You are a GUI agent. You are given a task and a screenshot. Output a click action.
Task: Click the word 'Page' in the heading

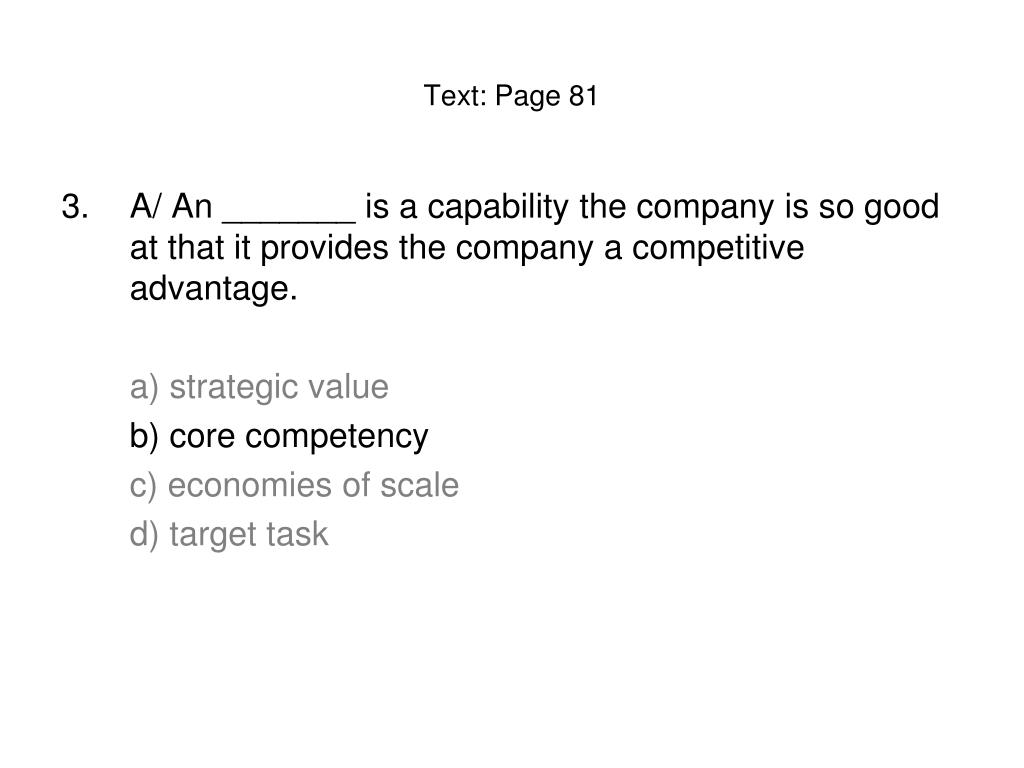528,96
